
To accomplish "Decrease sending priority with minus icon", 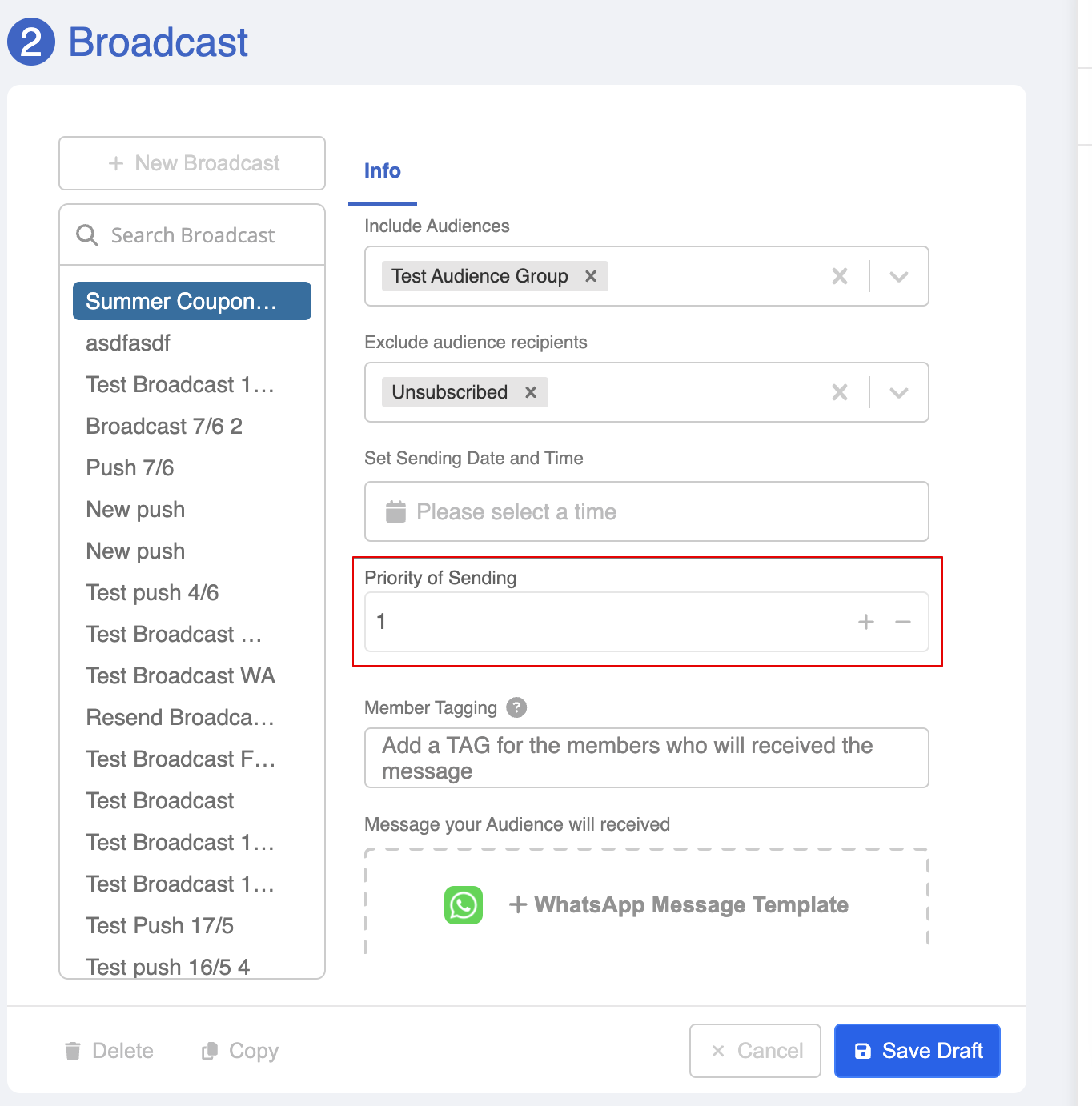I will tap(903, 622).
